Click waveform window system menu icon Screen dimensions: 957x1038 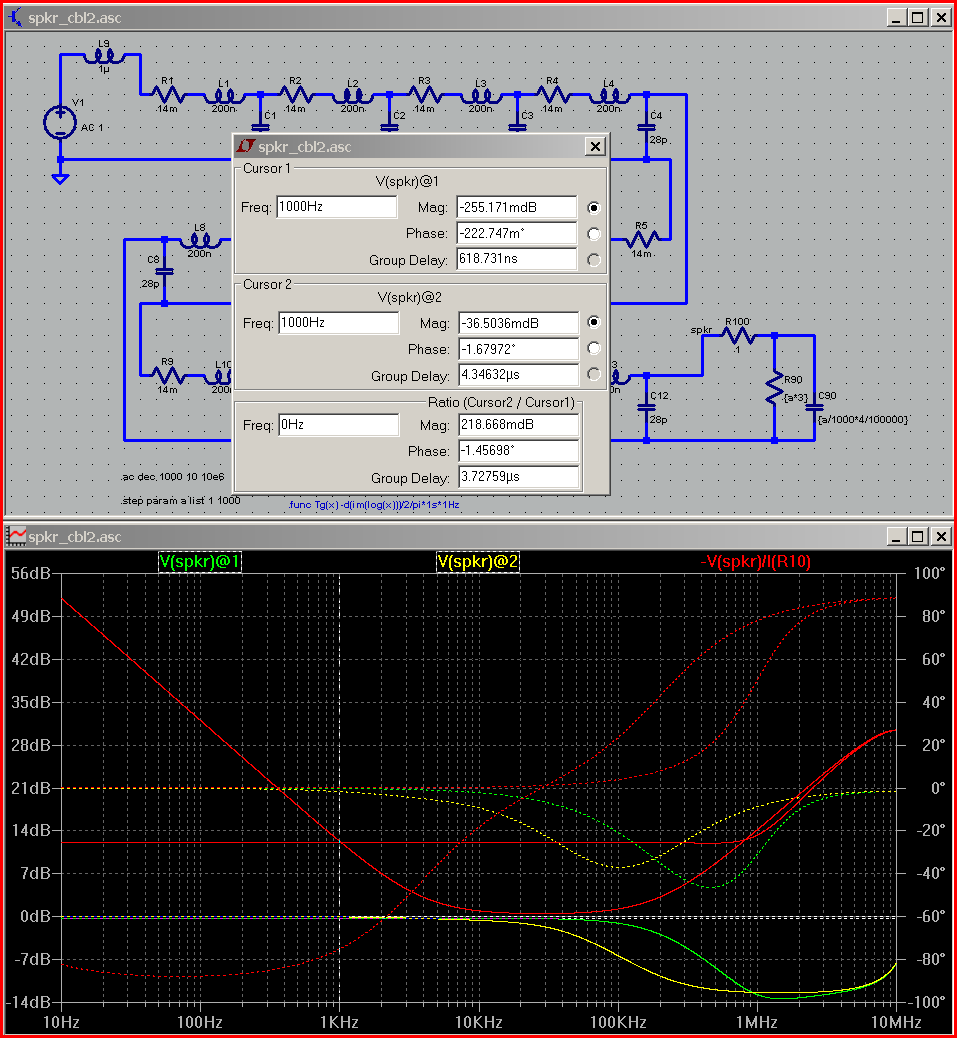pyautogui.click(x=16, y=536)
